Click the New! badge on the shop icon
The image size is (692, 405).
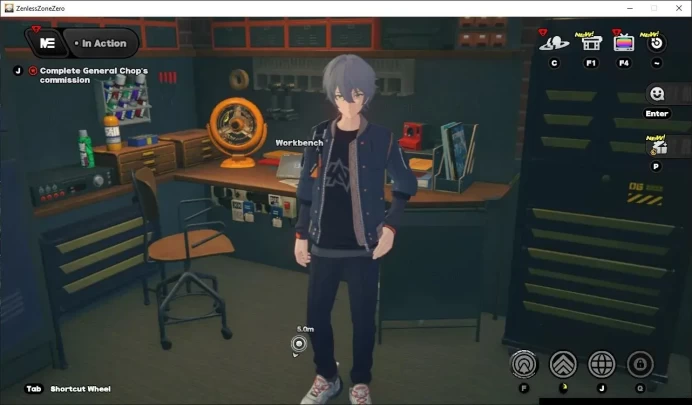[x=585, y=34]
